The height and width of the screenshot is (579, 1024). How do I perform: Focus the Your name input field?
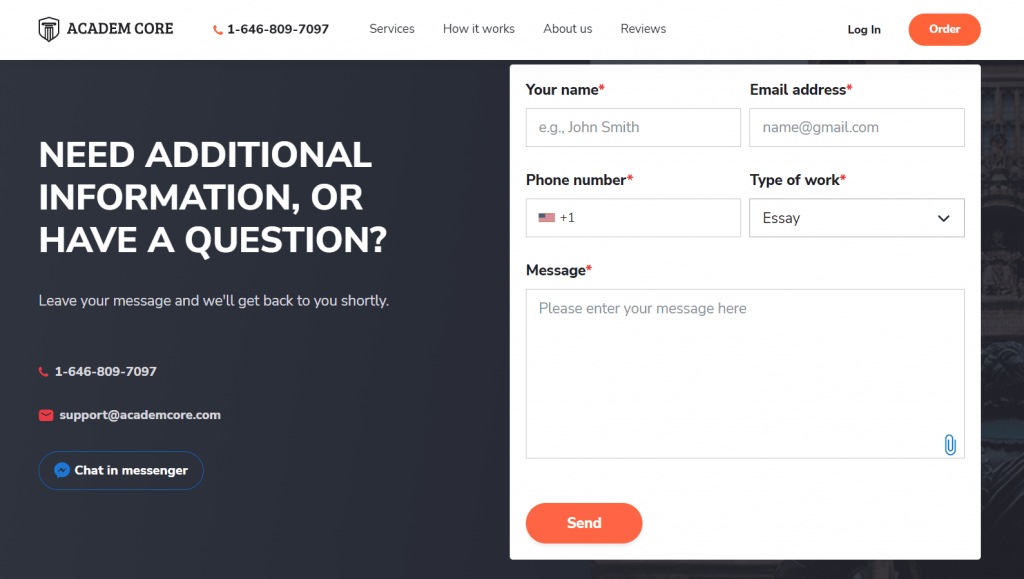(x=633, y=127)
